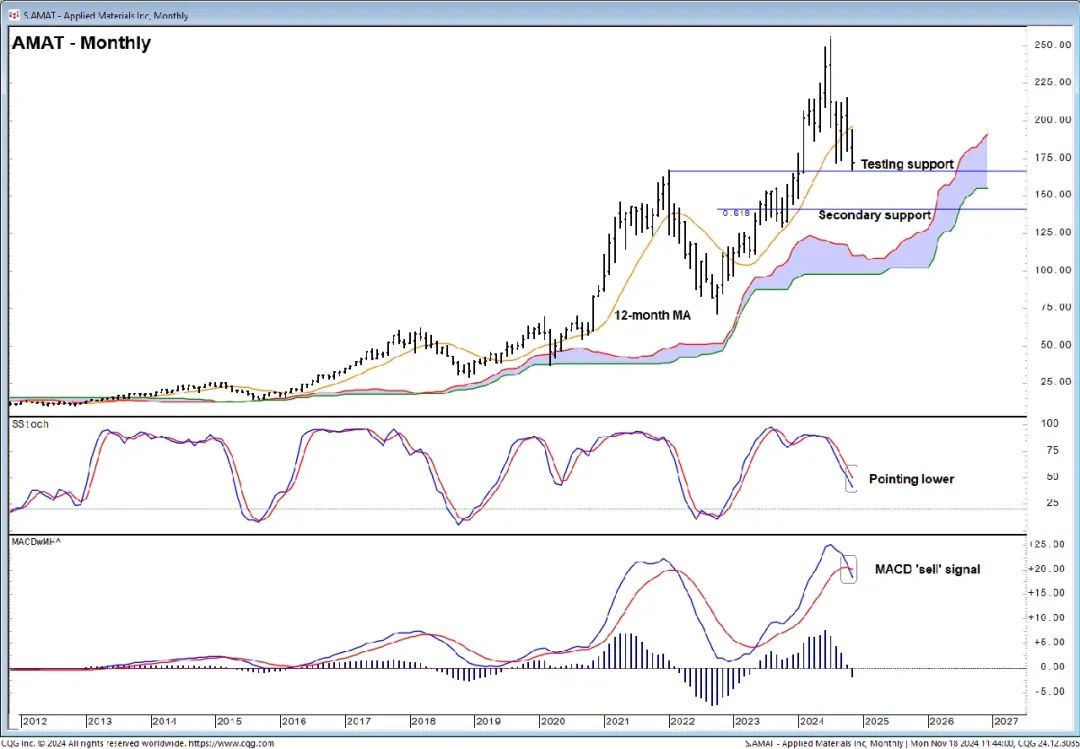This screenshot has width=1080, height=749.
Task: Open the https://www.cqg.com link in the footer
Action: (231, 743)
